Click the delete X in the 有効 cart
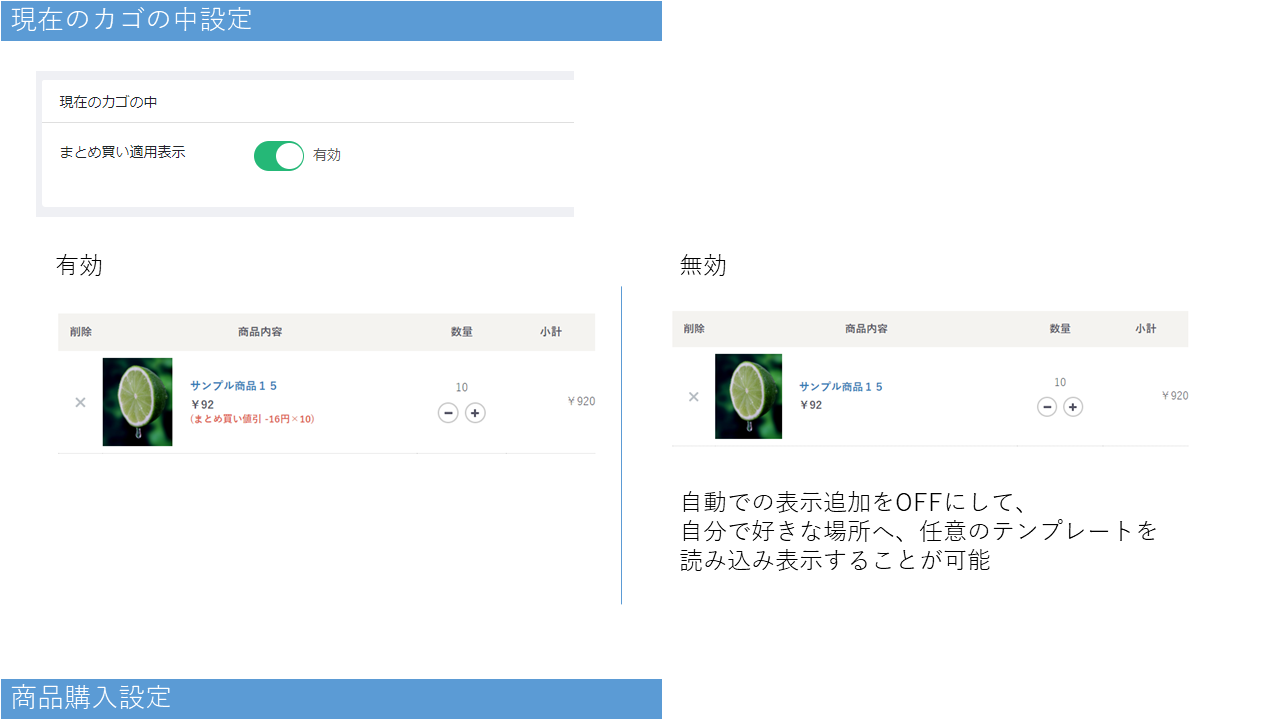This screenshot has height=720, width=1280. (80, 402)
